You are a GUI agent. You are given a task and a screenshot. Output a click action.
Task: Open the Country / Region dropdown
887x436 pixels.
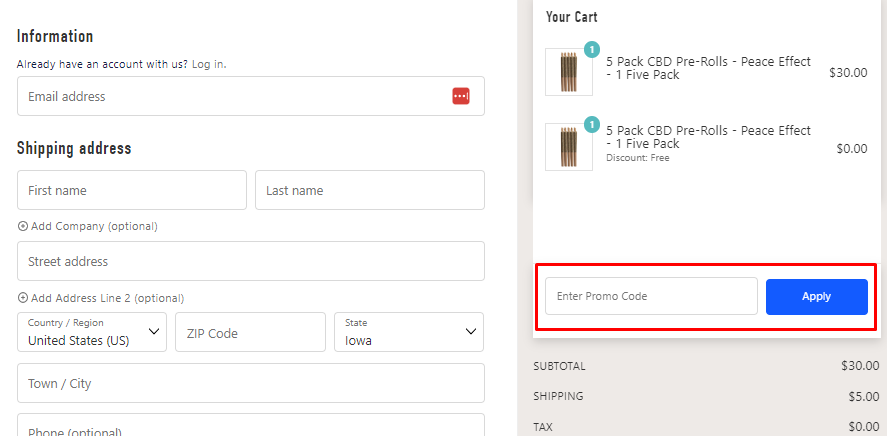click(92, 332)
